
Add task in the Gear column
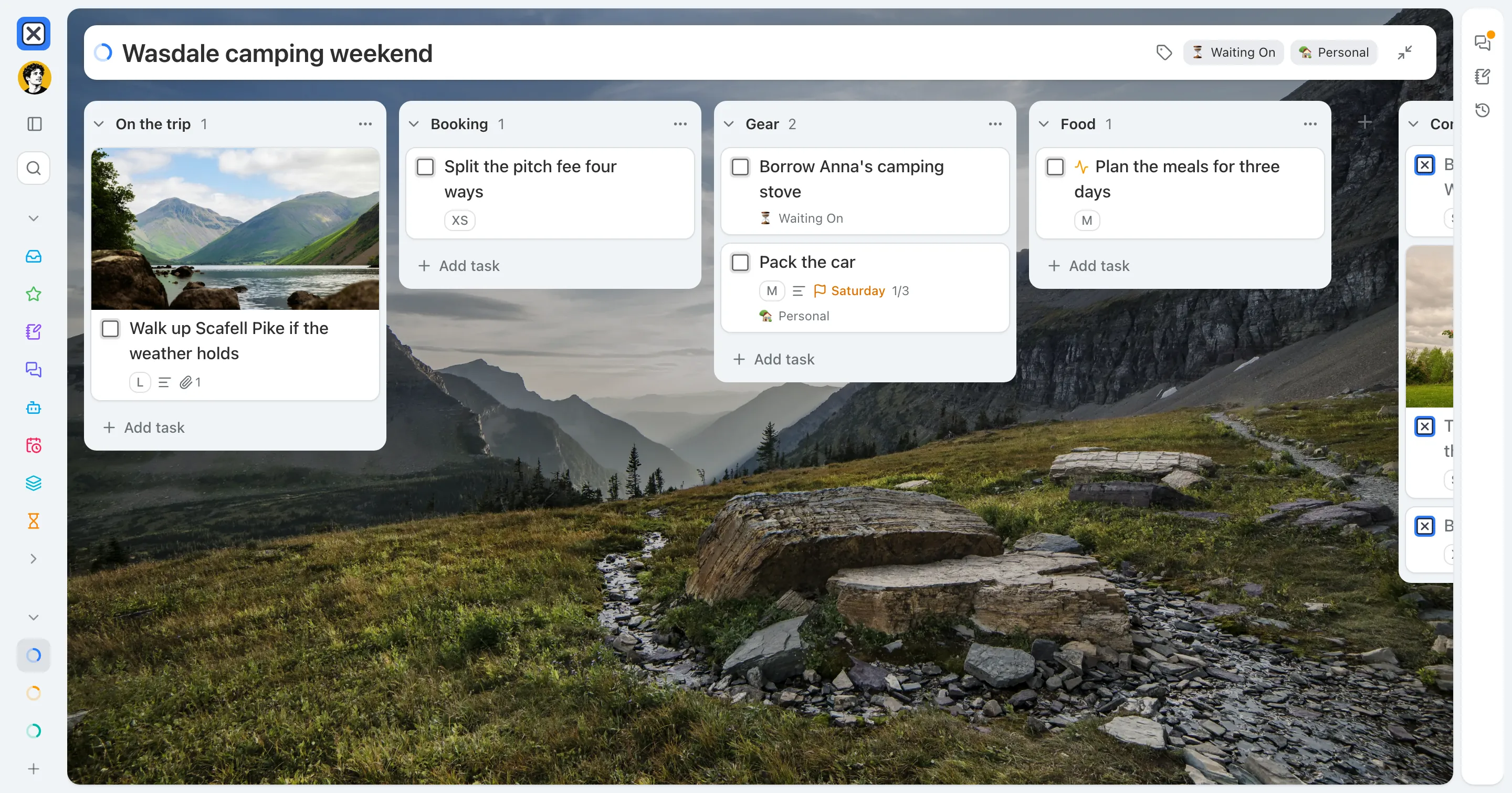(774, 359)
